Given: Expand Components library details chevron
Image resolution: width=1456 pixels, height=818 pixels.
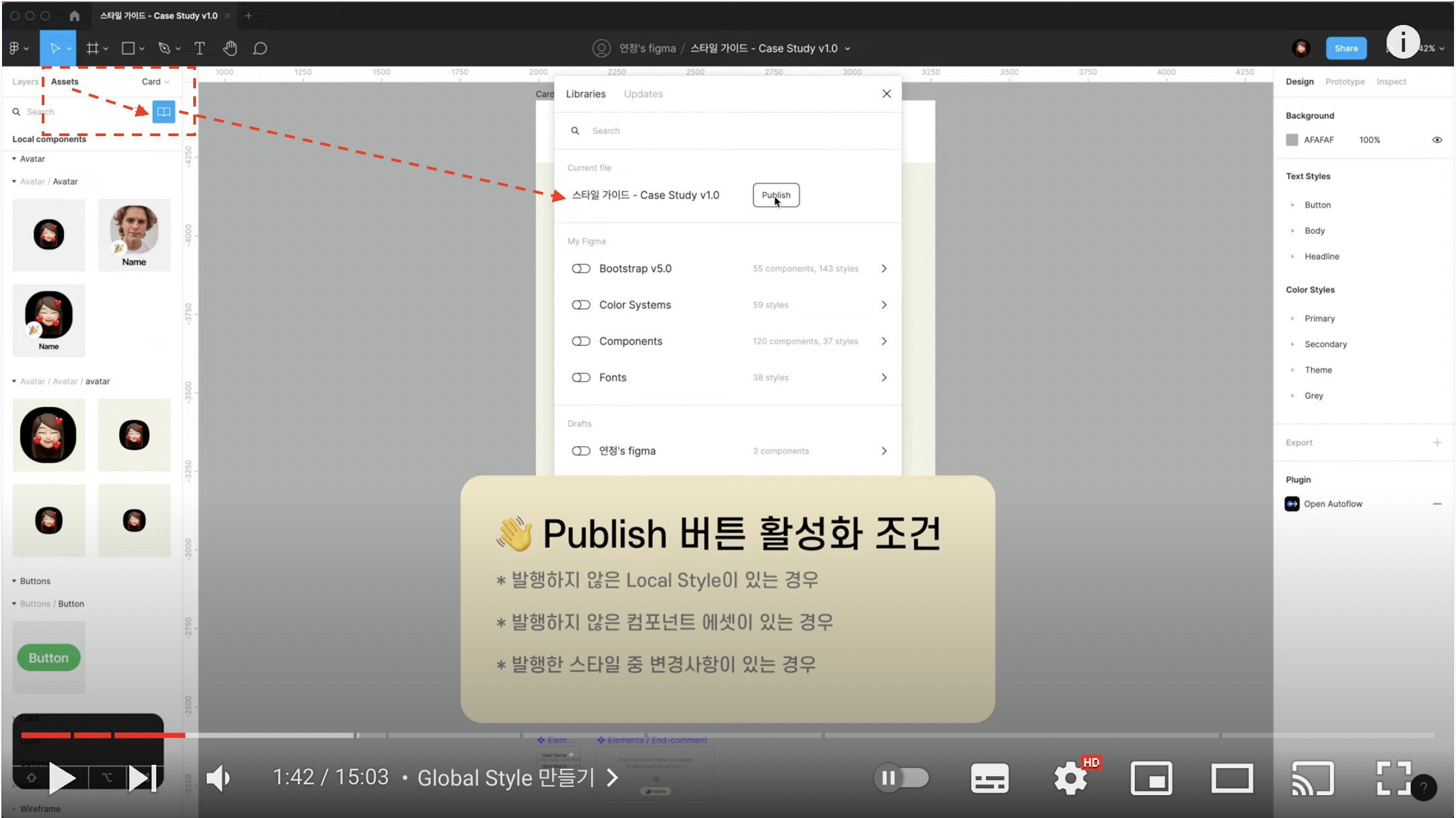Looking at the screenshot, I should pos(884,342).
